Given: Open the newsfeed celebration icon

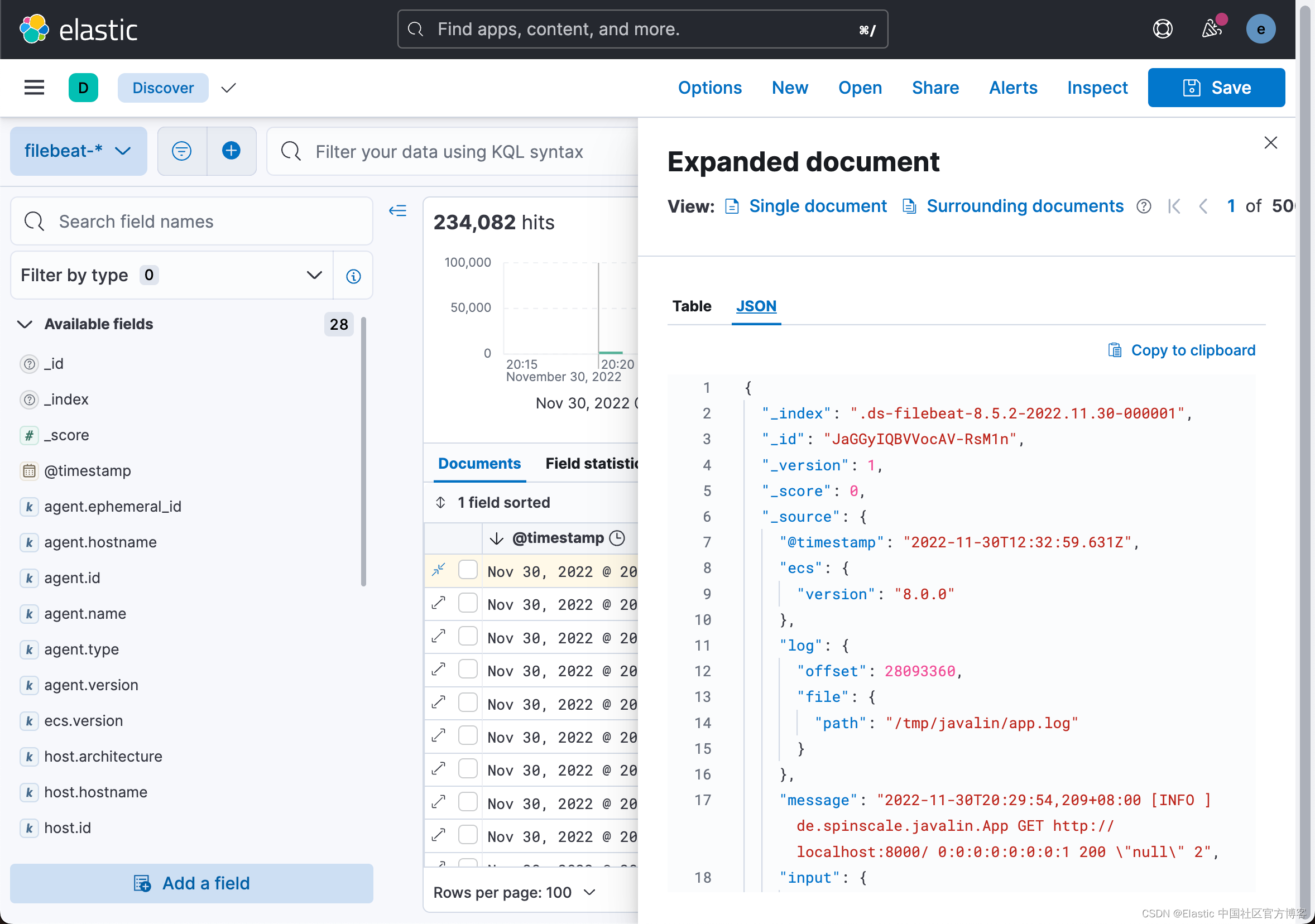Looking at the screenshot, I should pos(1211,28).
